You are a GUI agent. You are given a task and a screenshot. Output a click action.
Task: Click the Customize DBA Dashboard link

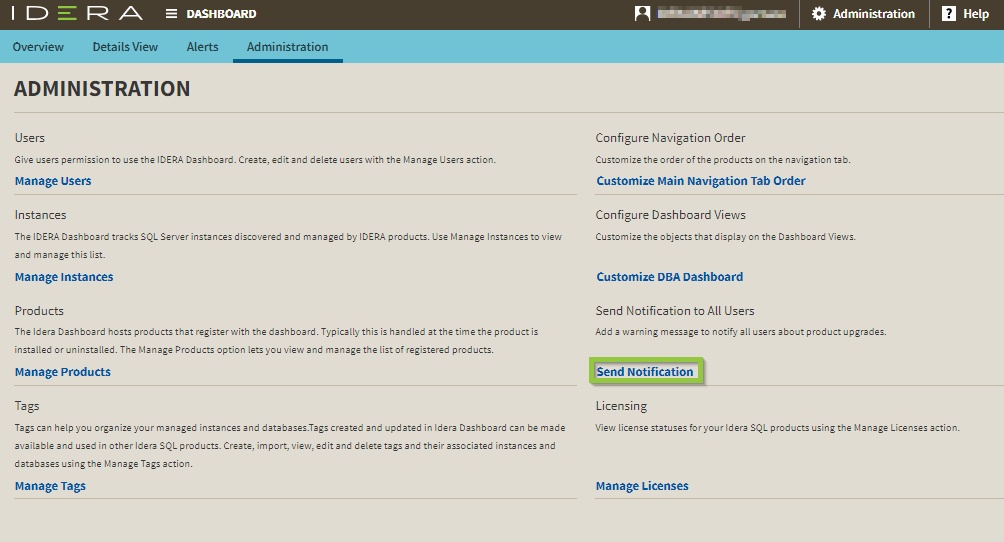(670, 277)
